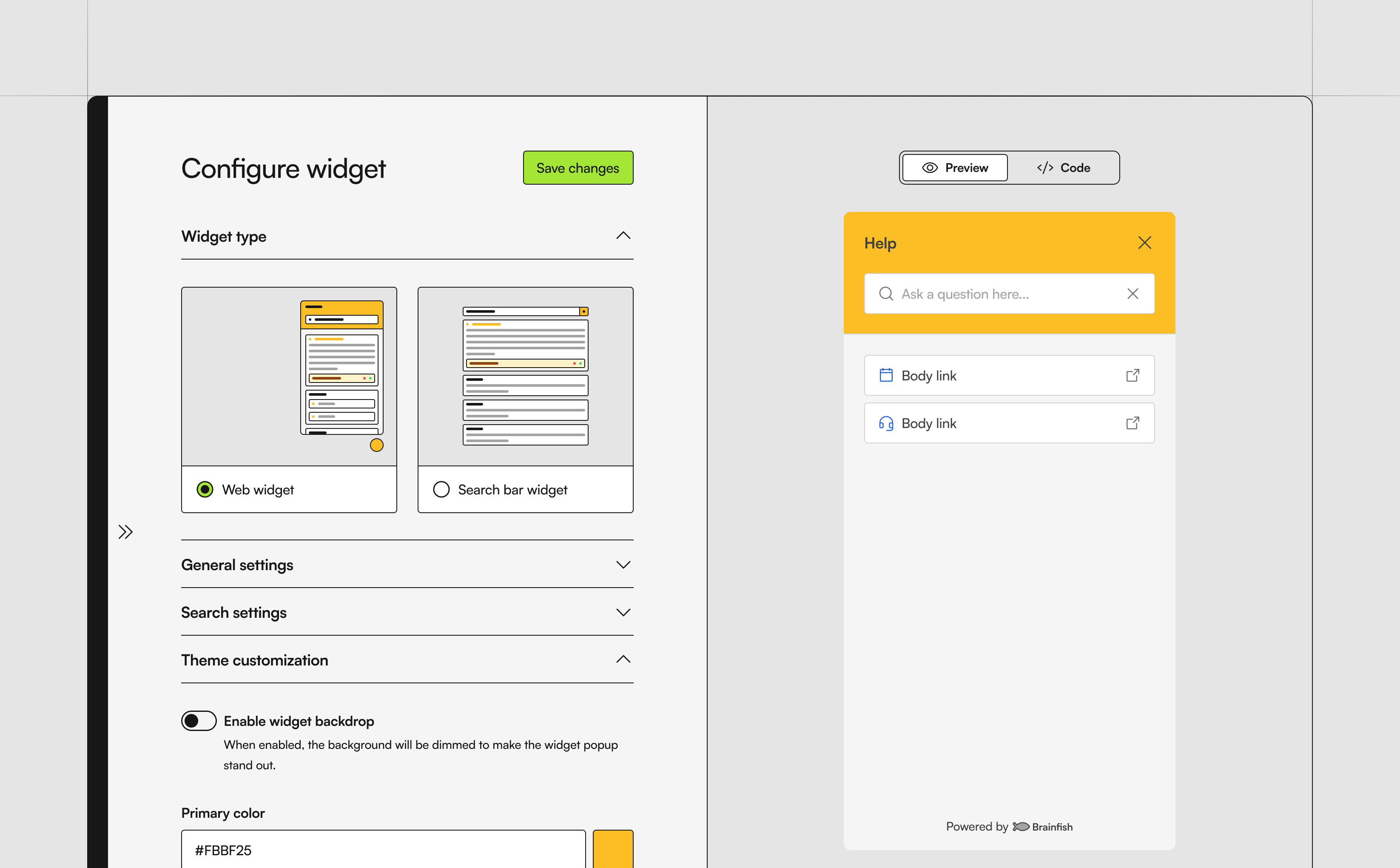Click external link icon on second Body link
Viewport: 1400px width, 868px height.
(1133, 423)
